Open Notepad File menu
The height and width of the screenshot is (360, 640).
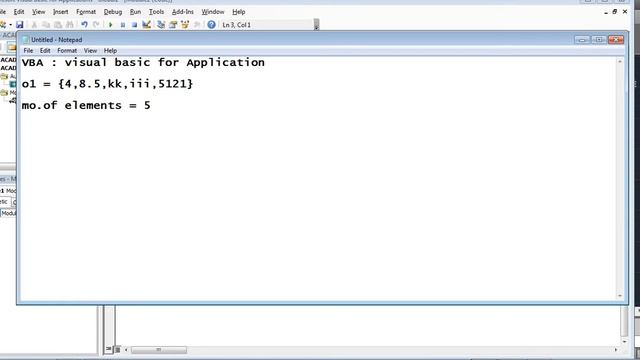point(28,51)
